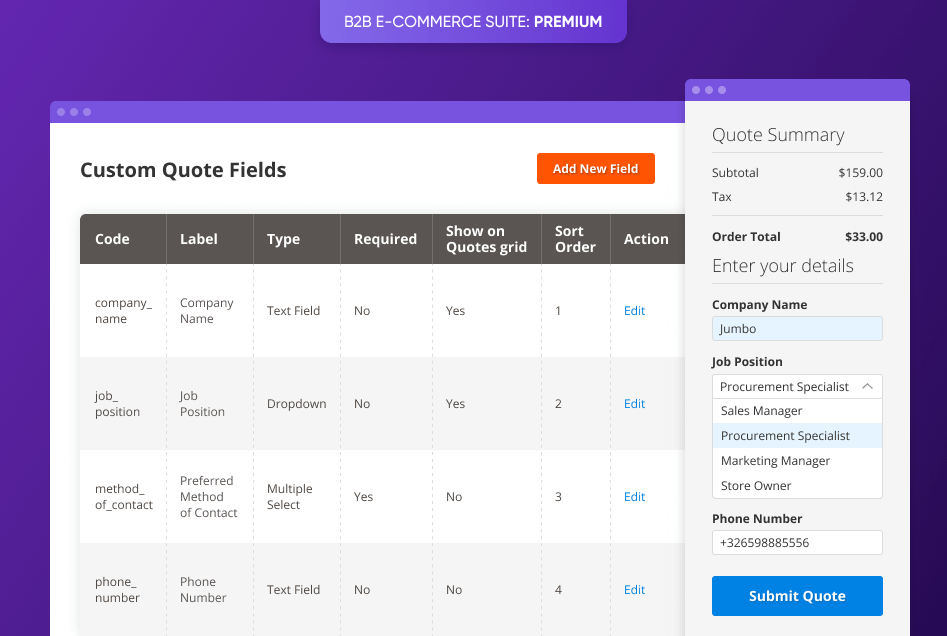Edit the phone_number quote field
Viewport: 947px width, 636px height.
tap(634, 589)
